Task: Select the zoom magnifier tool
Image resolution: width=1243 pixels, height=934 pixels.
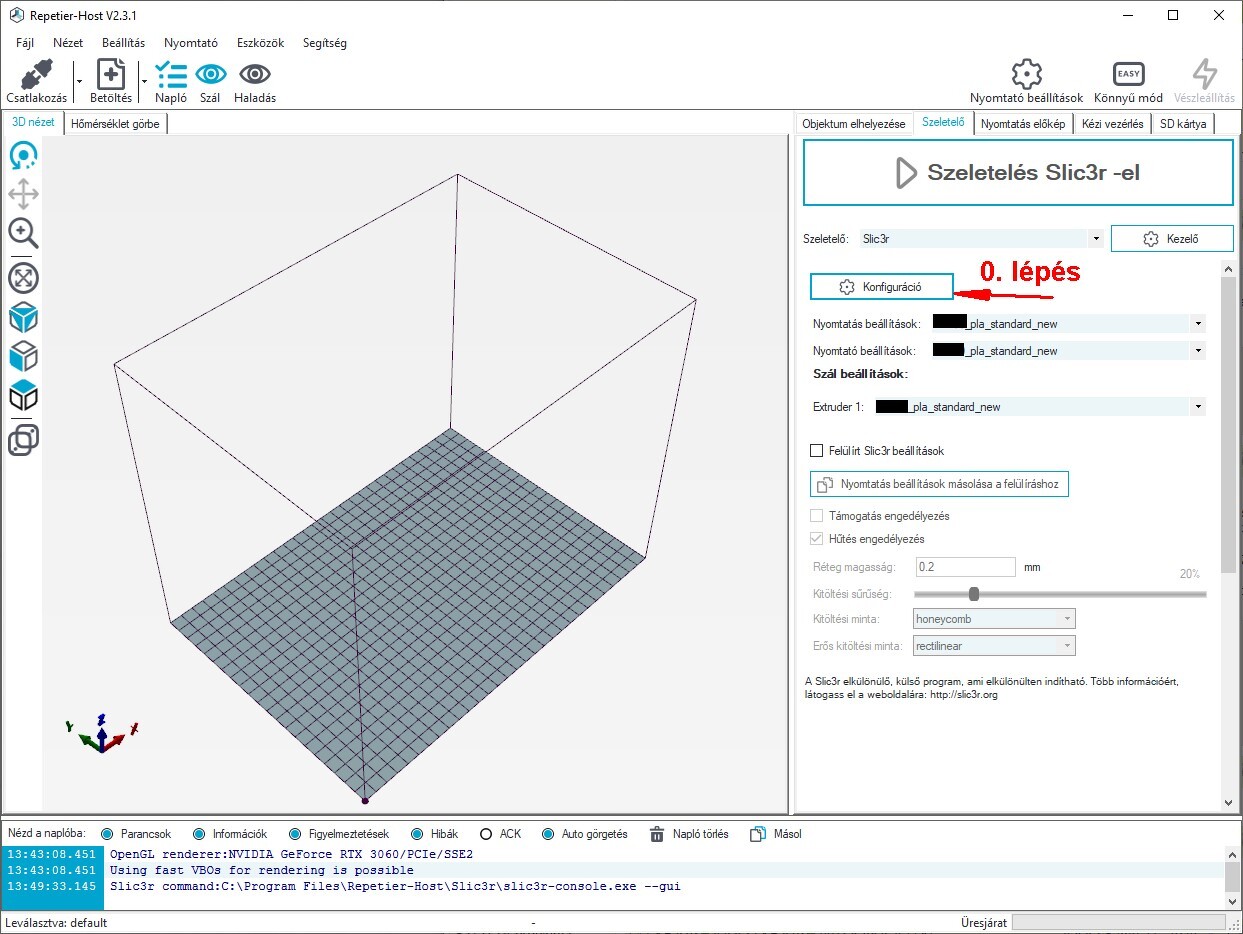Action: [x=23, y=233]
